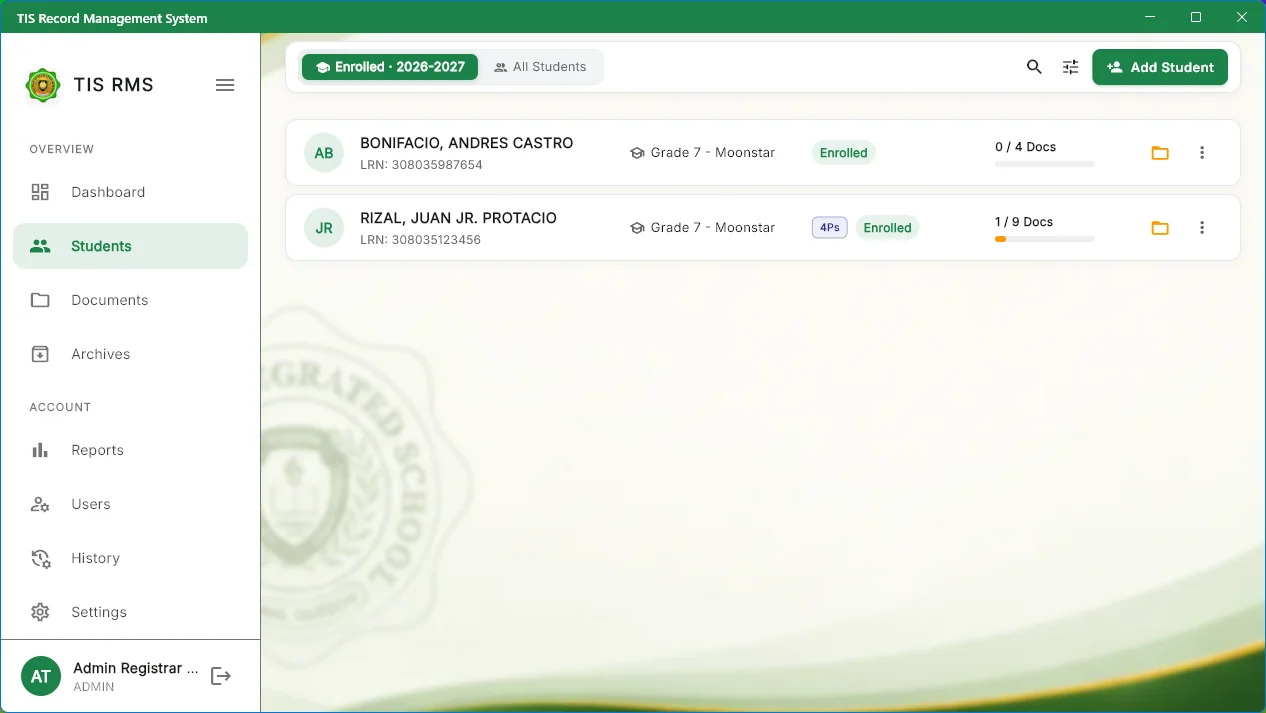Click the graduation cap icon in Bonifacio's row
Viewport: 1266px width, 713px height.
tap(637, 153)
